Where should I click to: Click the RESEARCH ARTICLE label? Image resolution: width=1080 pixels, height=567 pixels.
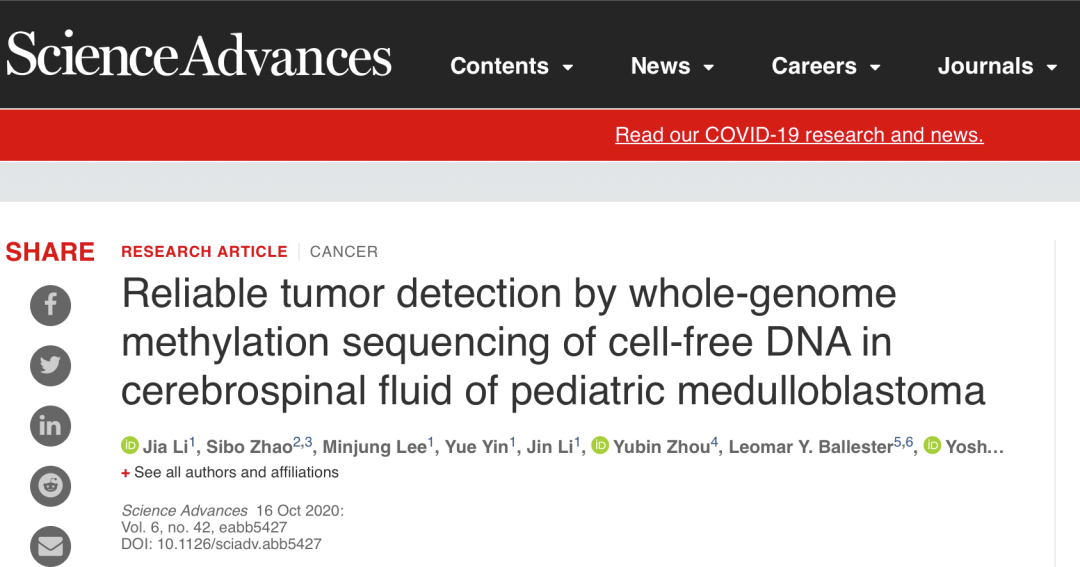click(x=204, y=252)
